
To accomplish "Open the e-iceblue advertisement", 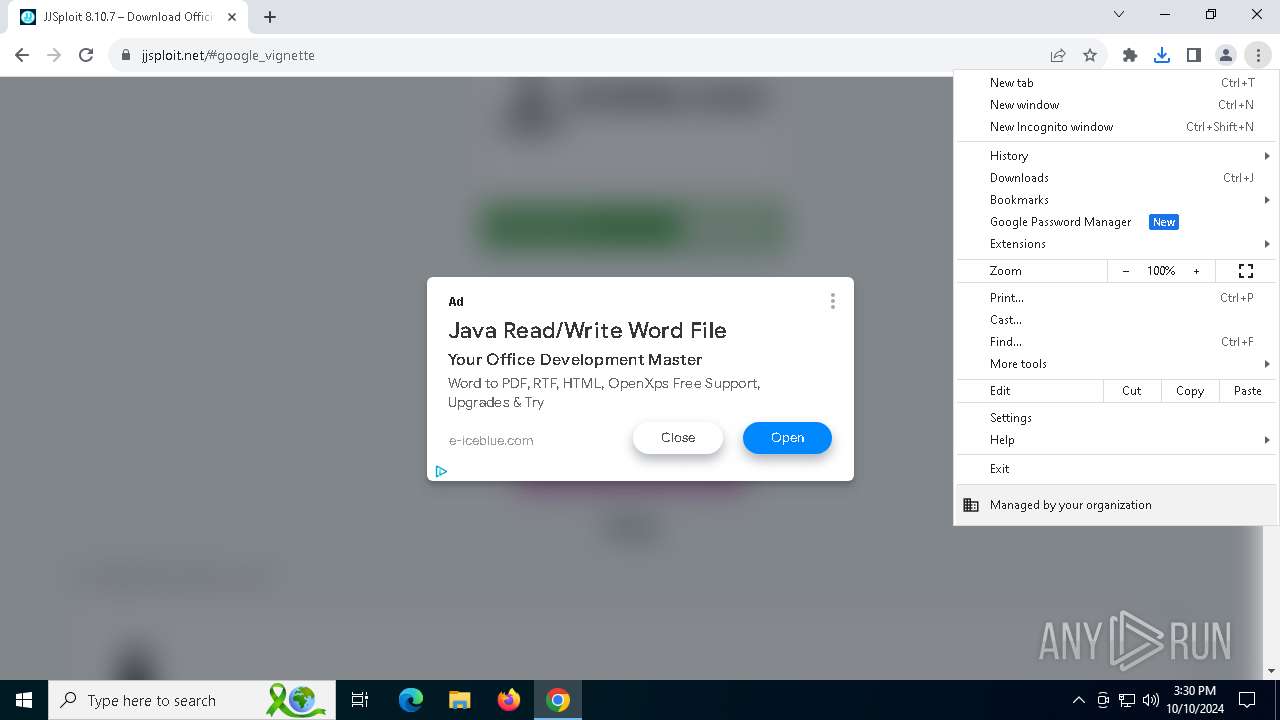I will [x=787, y=438].
